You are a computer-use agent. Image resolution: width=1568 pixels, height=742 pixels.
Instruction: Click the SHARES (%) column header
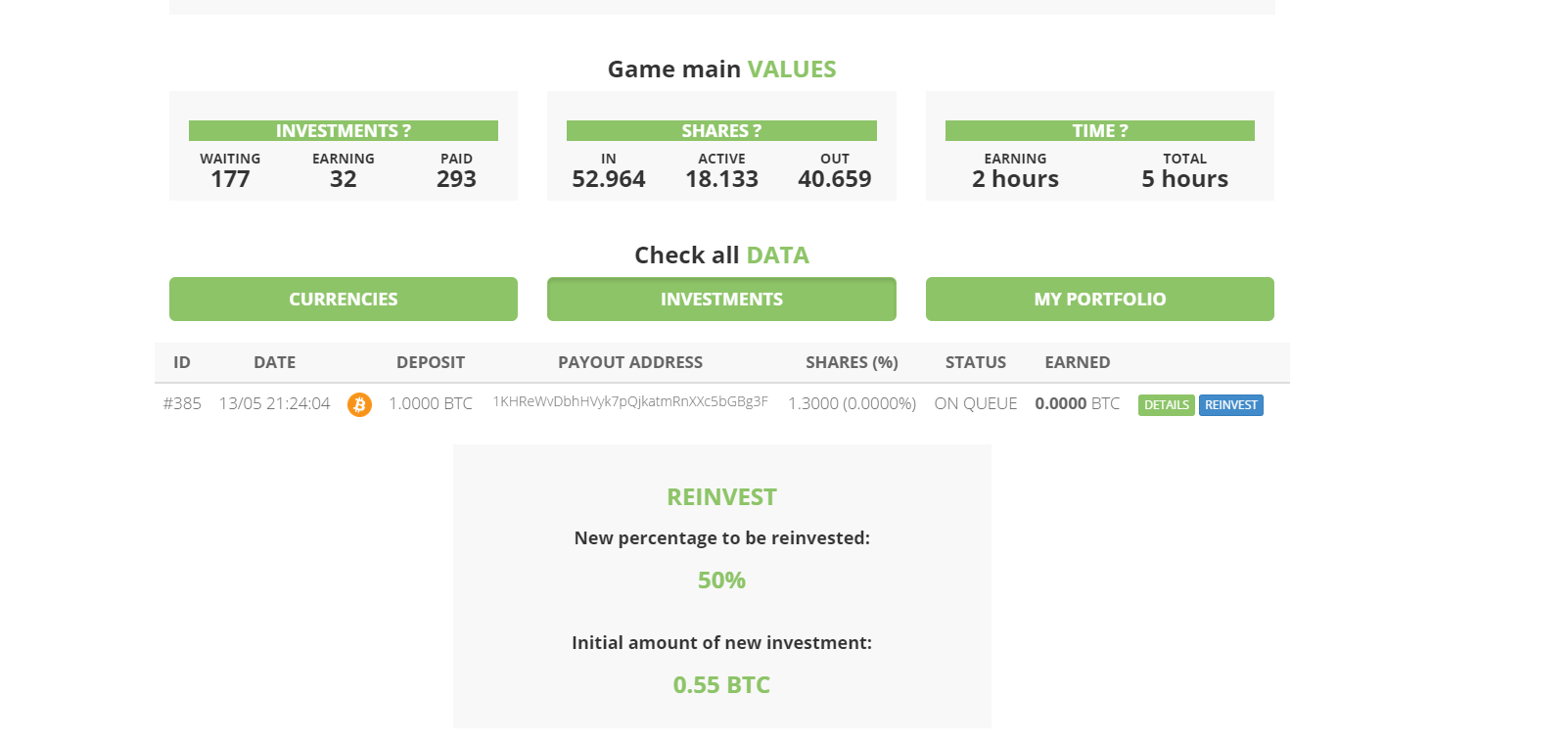(x=852, y=362)
